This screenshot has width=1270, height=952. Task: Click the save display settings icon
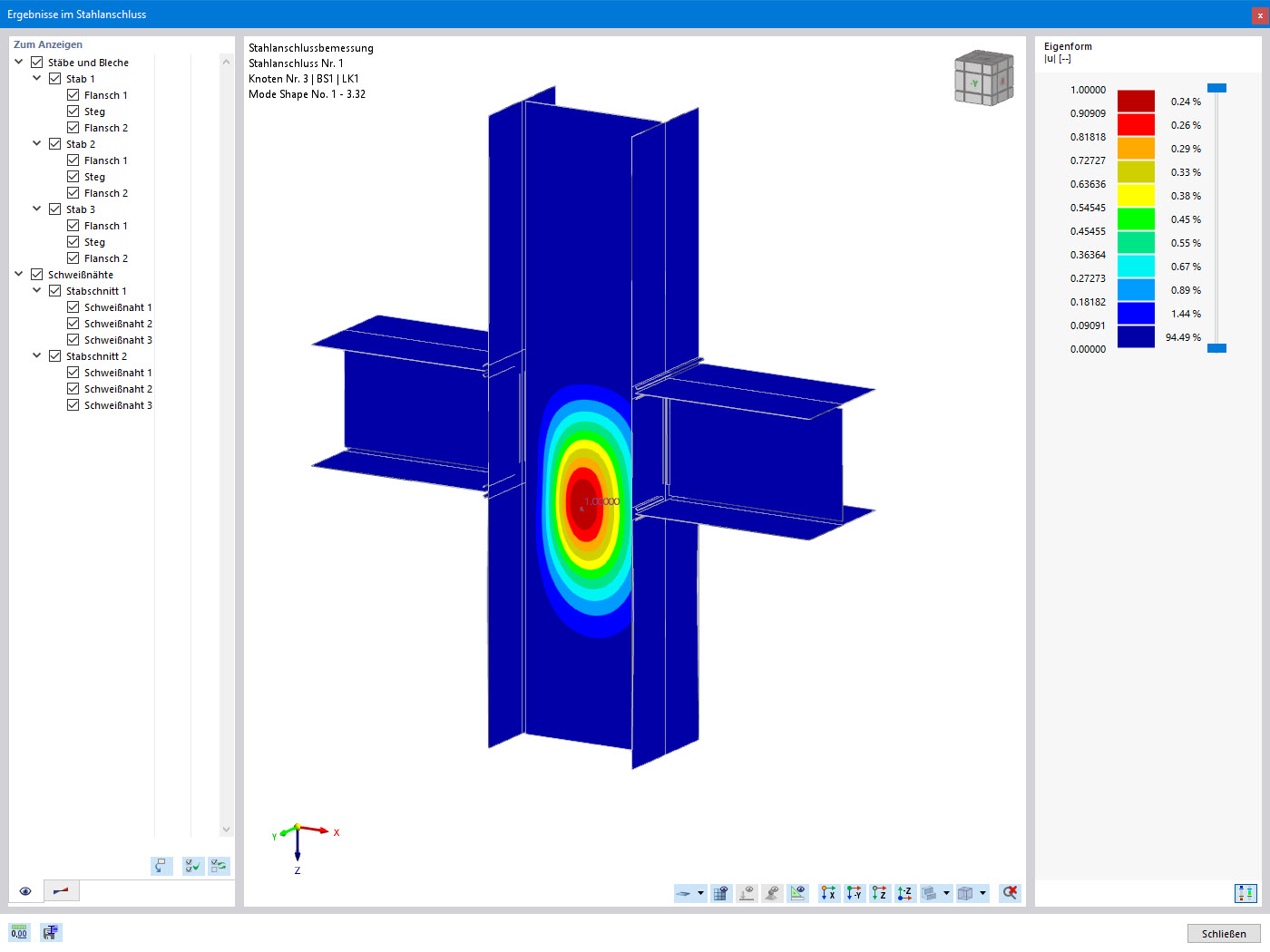point(52,933)
